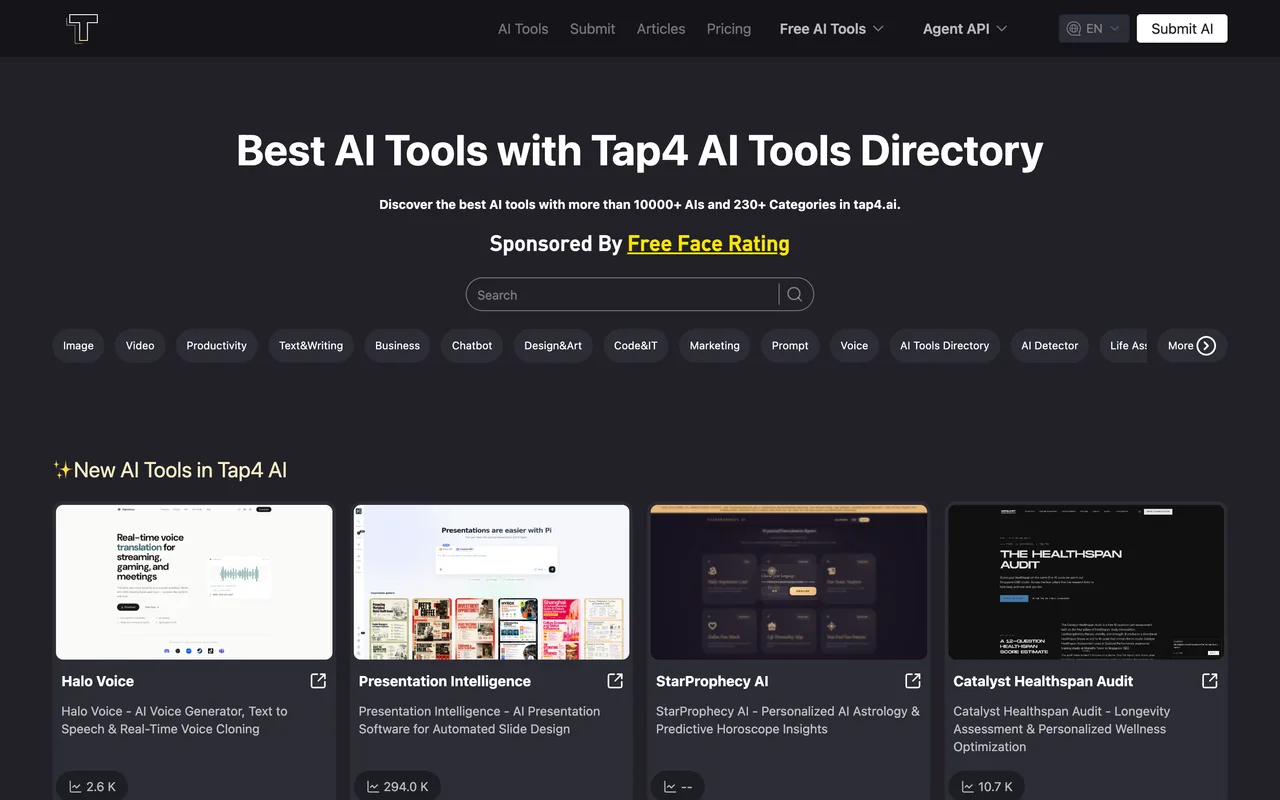Click the Tap4 AI logo icon
Viewport: 1280px width, 800px height.
click(x=82, y=28)
